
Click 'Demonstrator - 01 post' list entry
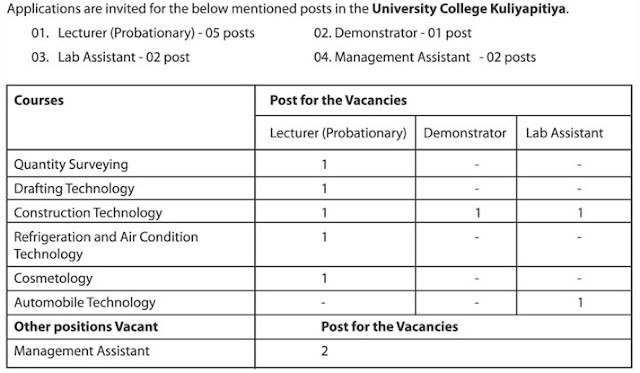click(392, 33)
